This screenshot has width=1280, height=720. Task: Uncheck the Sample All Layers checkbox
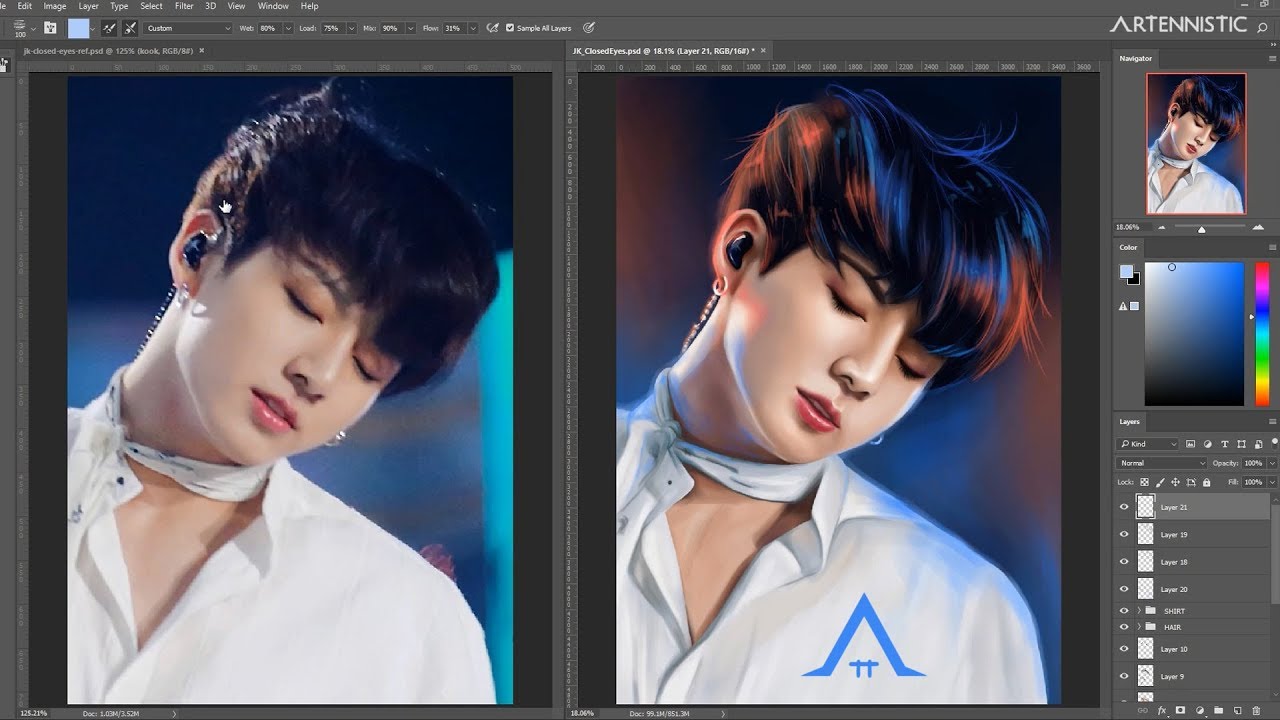(510, 28)
